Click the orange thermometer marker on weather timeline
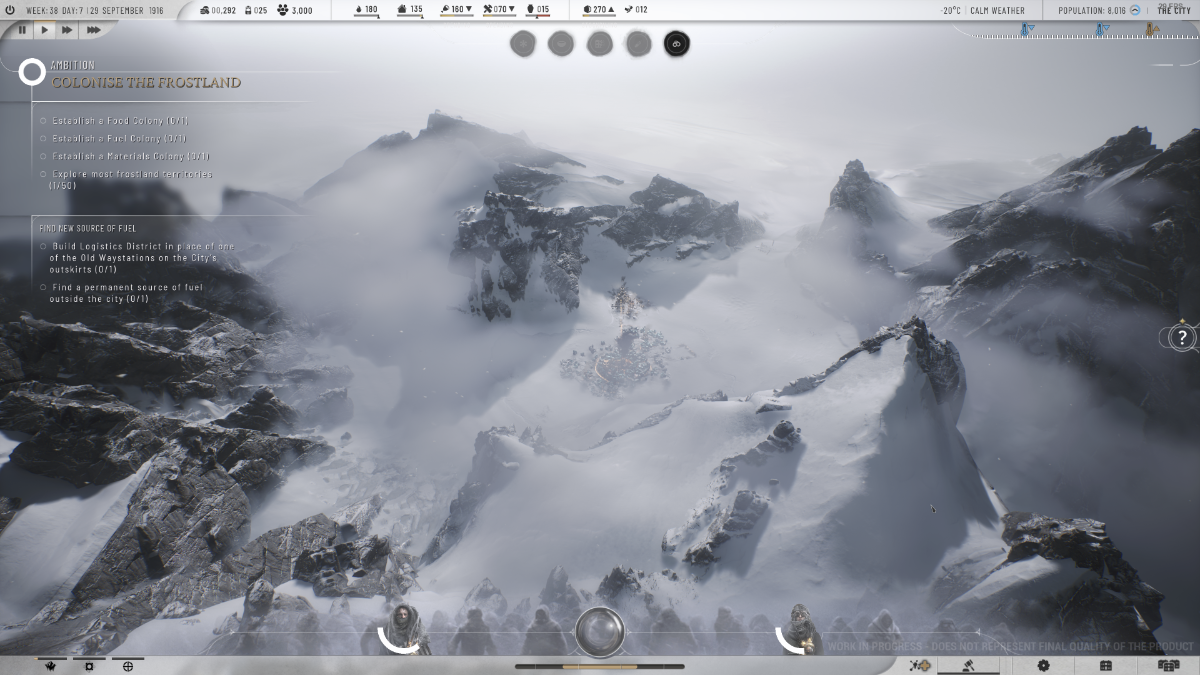Screen dimensions: 1200x675 (x=1151, y=30)
